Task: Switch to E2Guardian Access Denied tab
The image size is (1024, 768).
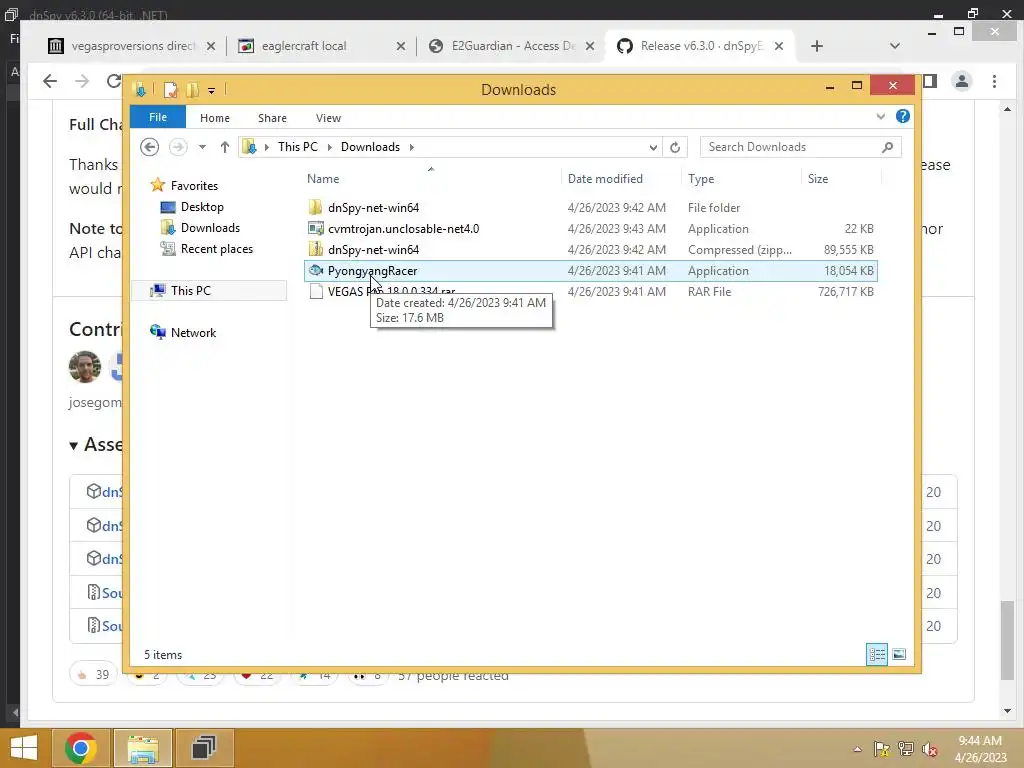Action: (513, 46)
